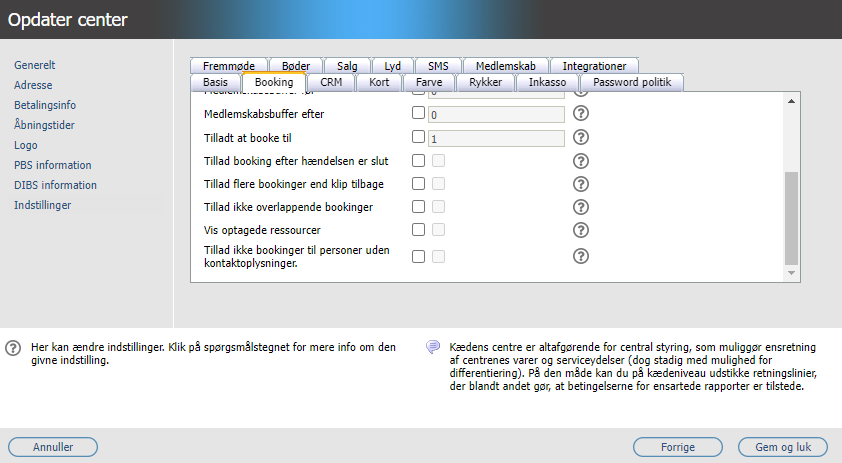The height and width of the screenshot is (463, 842).
Task: Show help for Tillad booking efter hændelsen er slut
Action: pos(580,161)
